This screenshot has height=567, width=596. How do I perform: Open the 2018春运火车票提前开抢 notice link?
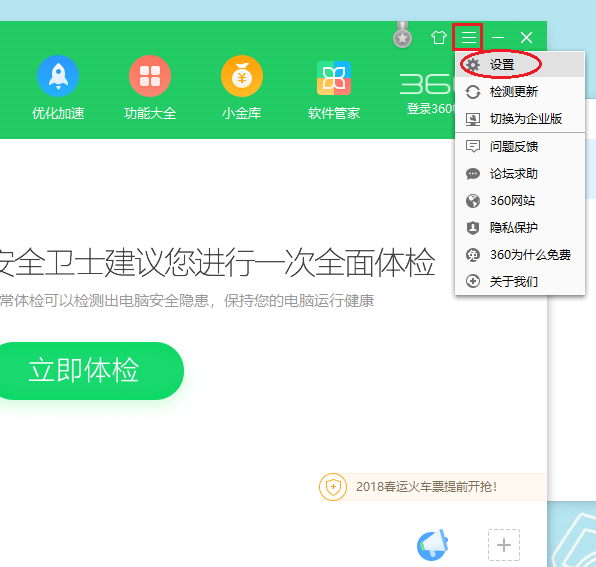(426, 487)
